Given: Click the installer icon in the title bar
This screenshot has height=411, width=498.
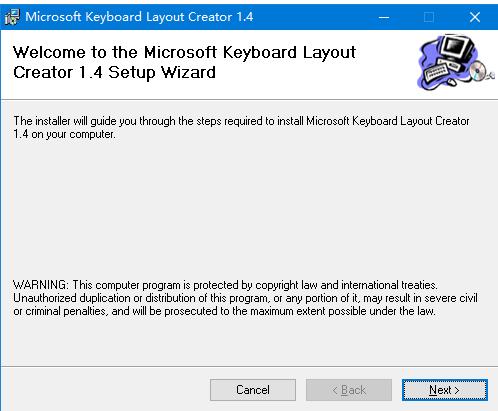Looking at the screenshot, I should click(12, 17).
